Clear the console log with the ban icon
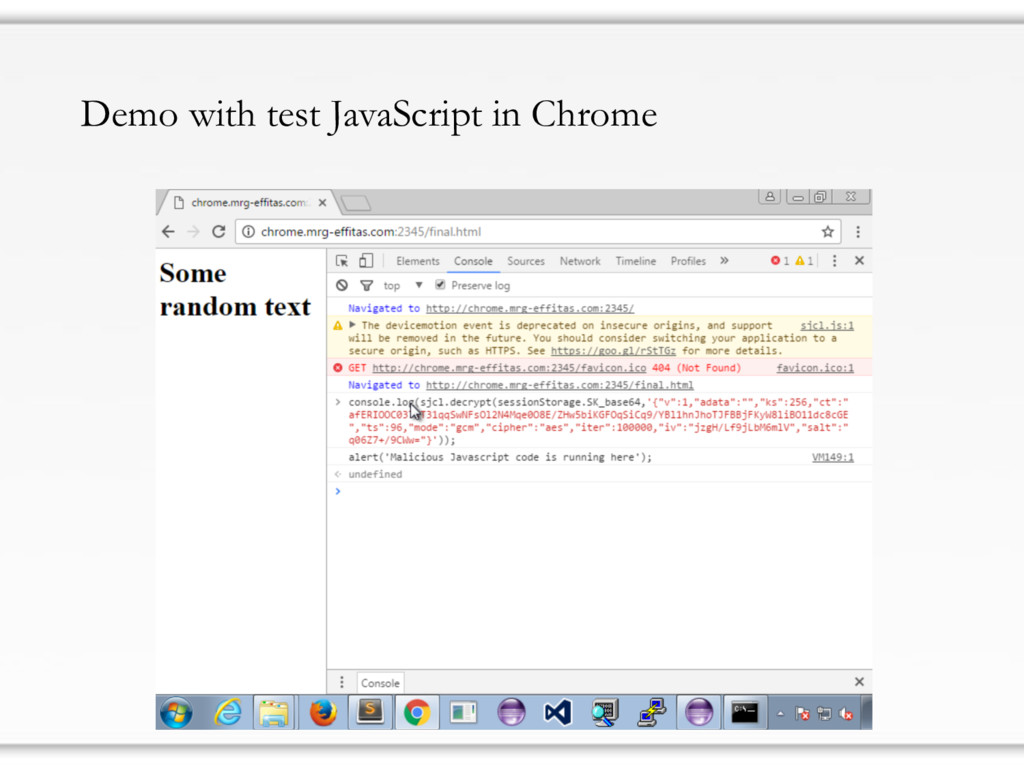The image size is (1024, 768). [x=342, y=285]
